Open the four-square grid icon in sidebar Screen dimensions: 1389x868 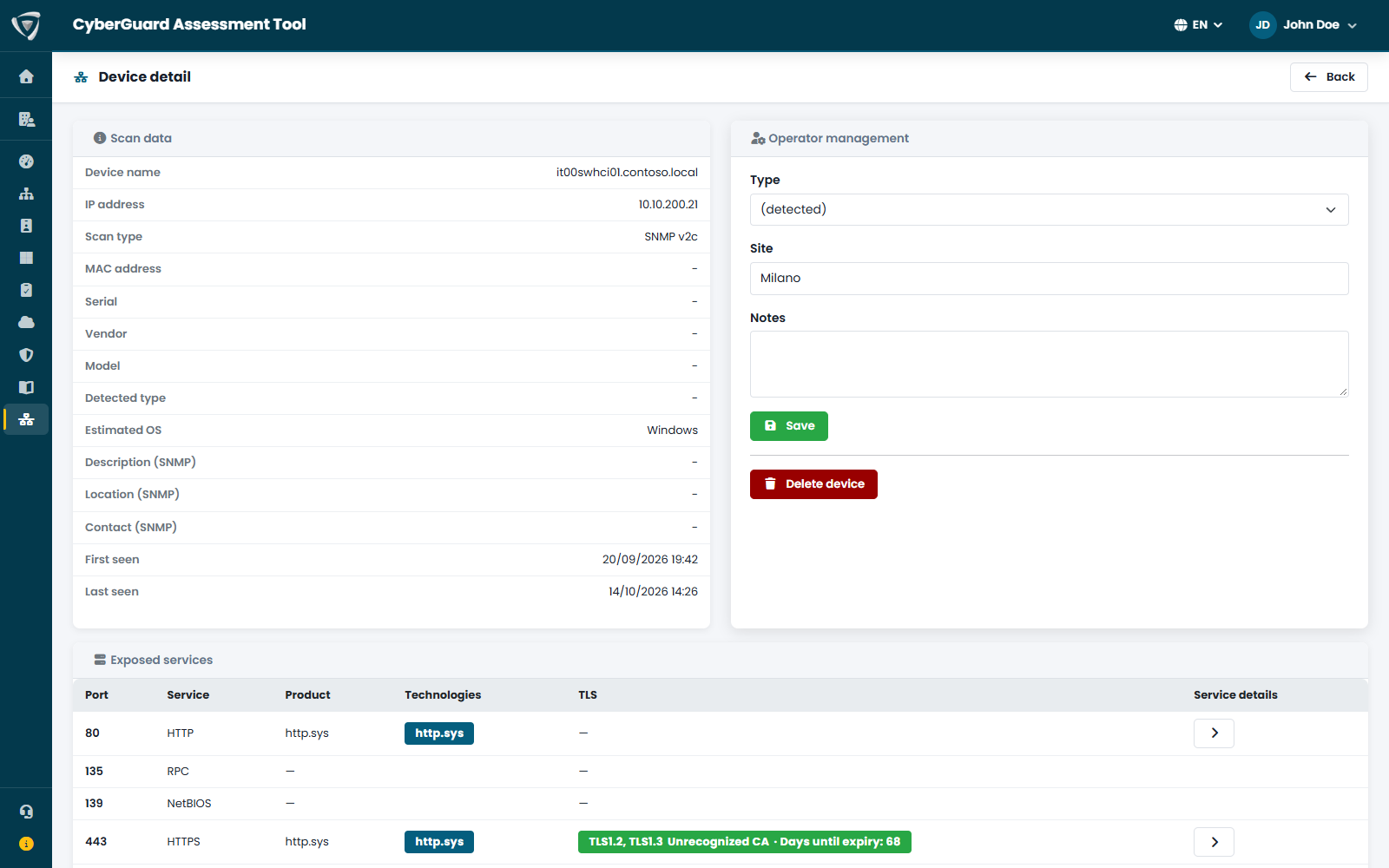click(x=26, y=258)
